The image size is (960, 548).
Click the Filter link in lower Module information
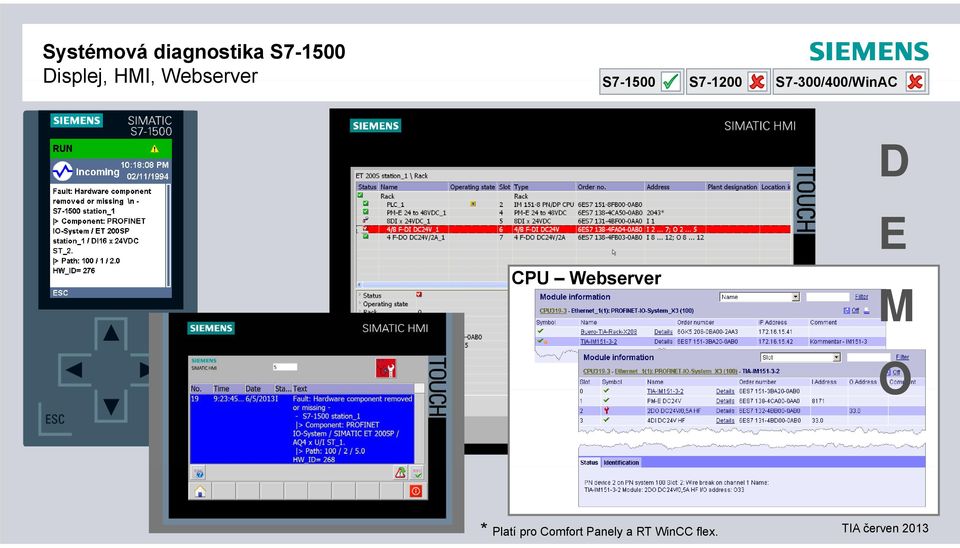point(902,357)
